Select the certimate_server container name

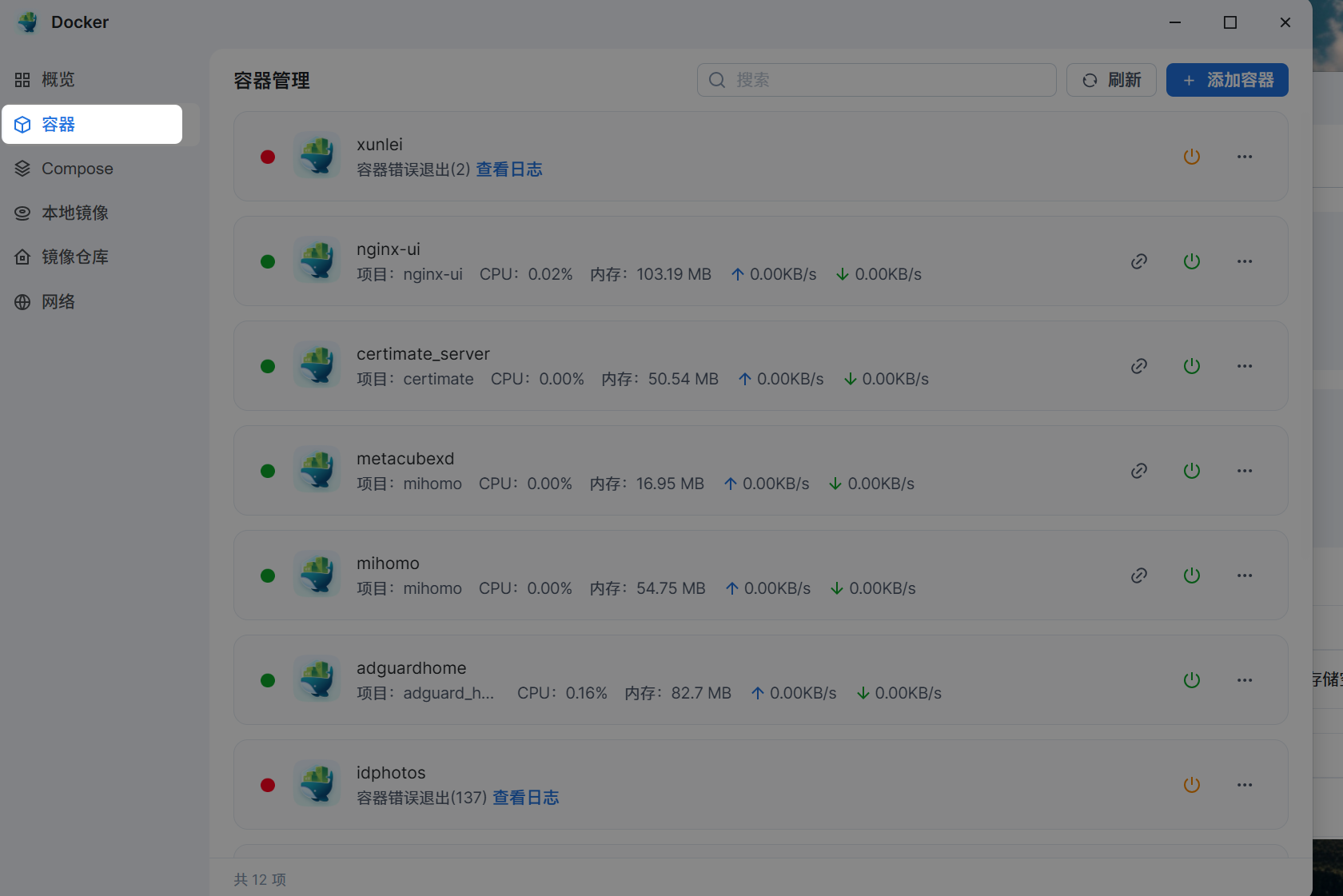(x=423, y=354)
